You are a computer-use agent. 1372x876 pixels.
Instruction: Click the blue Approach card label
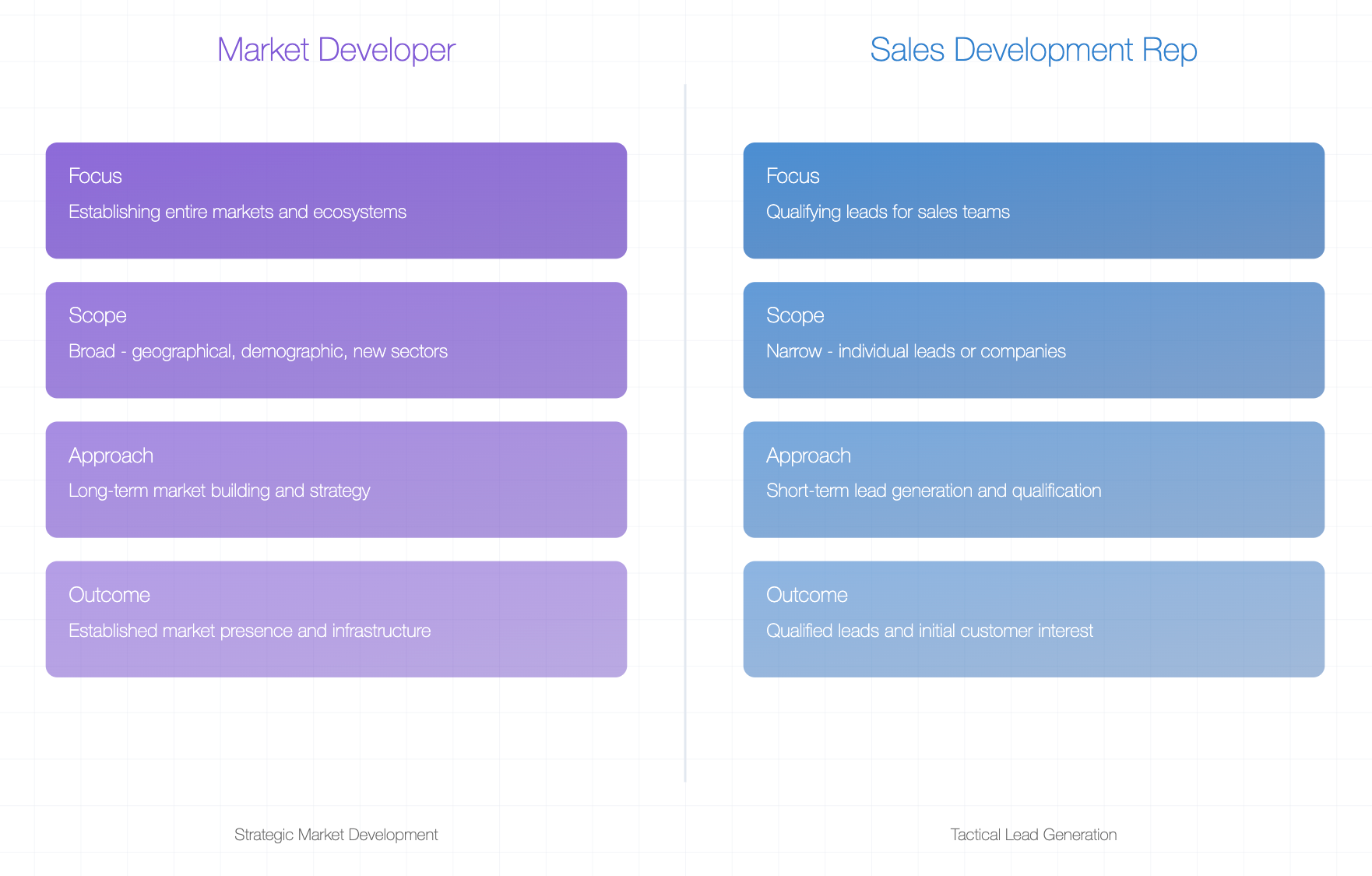[x=808, y=456]
